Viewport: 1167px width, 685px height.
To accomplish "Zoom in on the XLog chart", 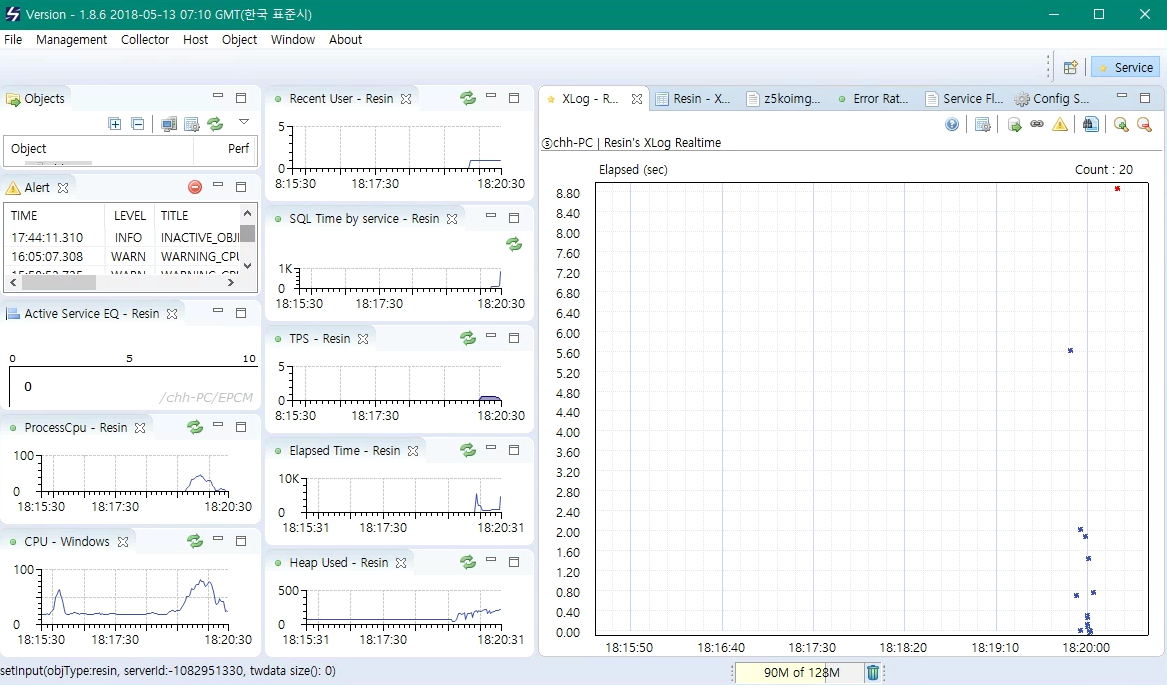I will tap(1121, 124).
